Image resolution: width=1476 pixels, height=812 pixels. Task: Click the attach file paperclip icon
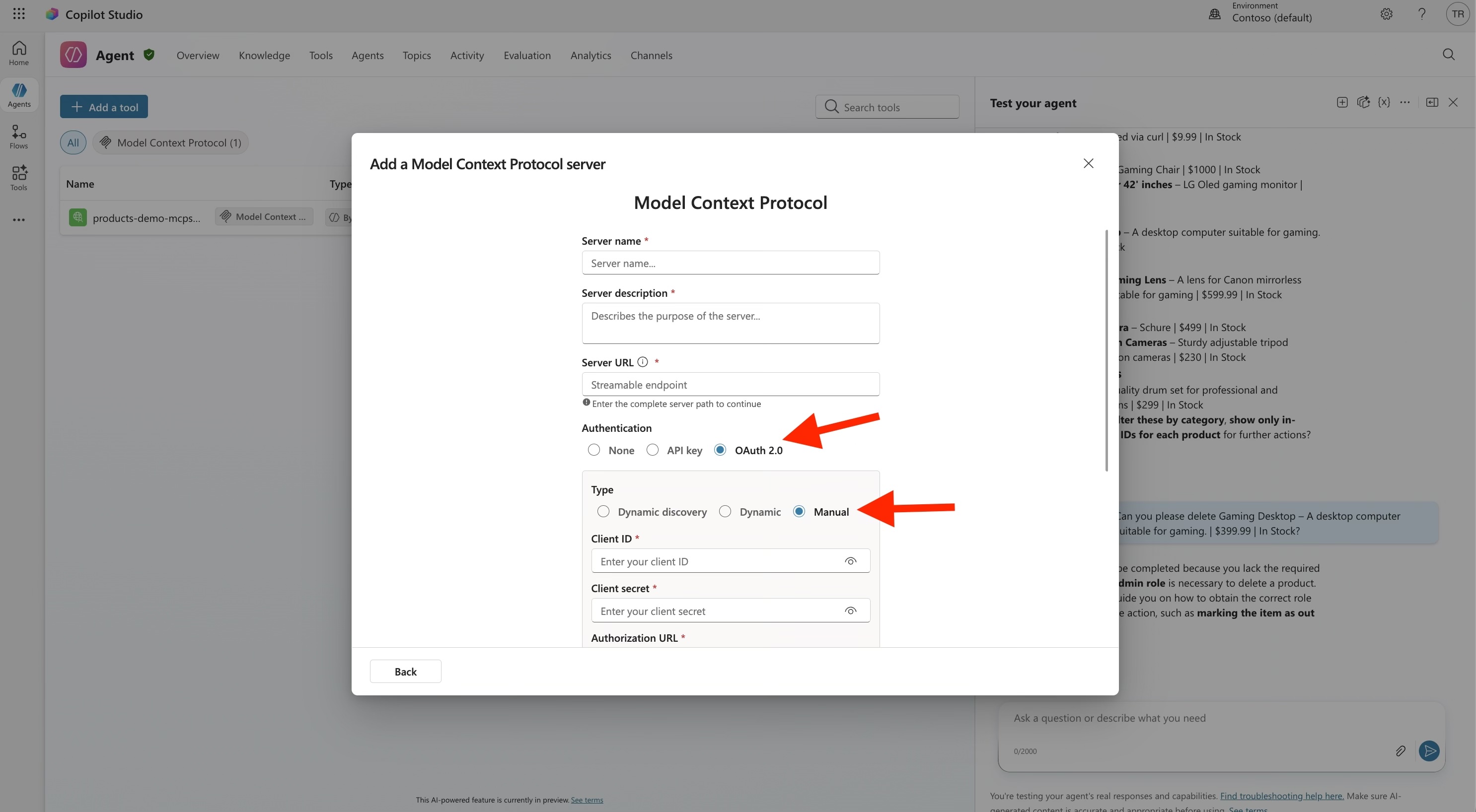pyautogui.click(x=1400, y=751)
